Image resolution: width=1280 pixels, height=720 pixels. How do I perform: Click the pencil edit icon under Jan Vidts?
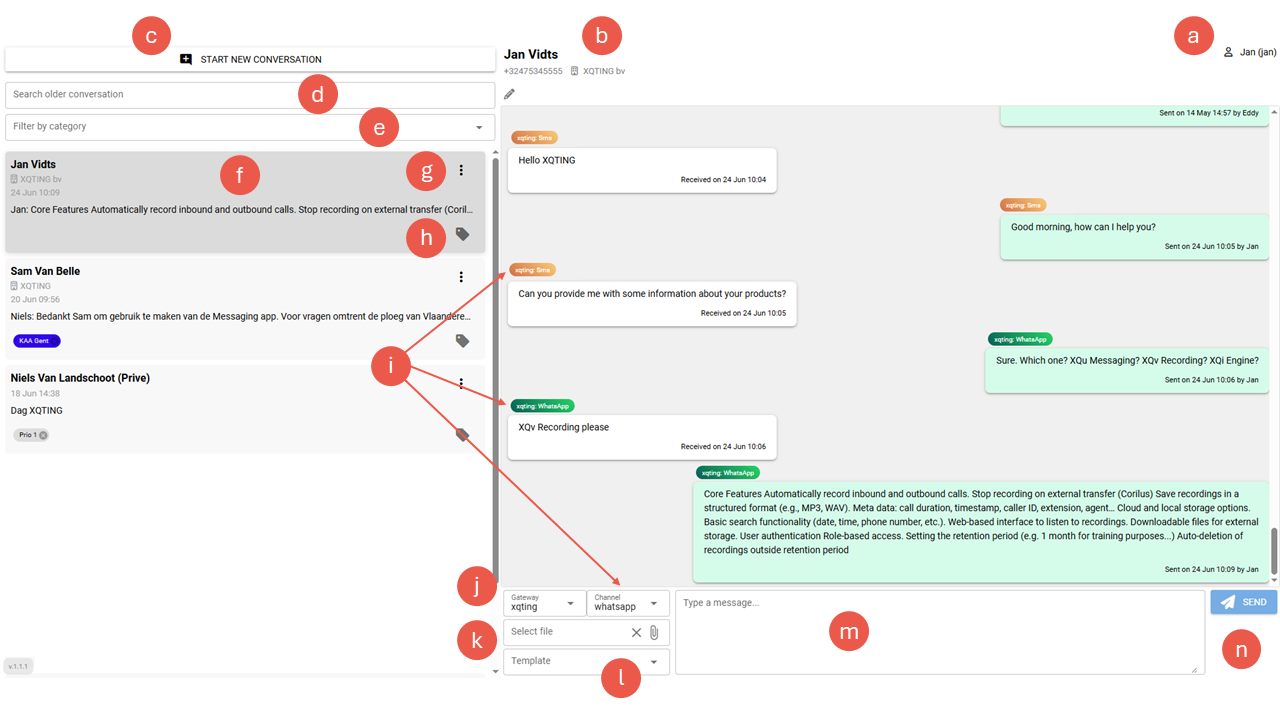[509, 94]
